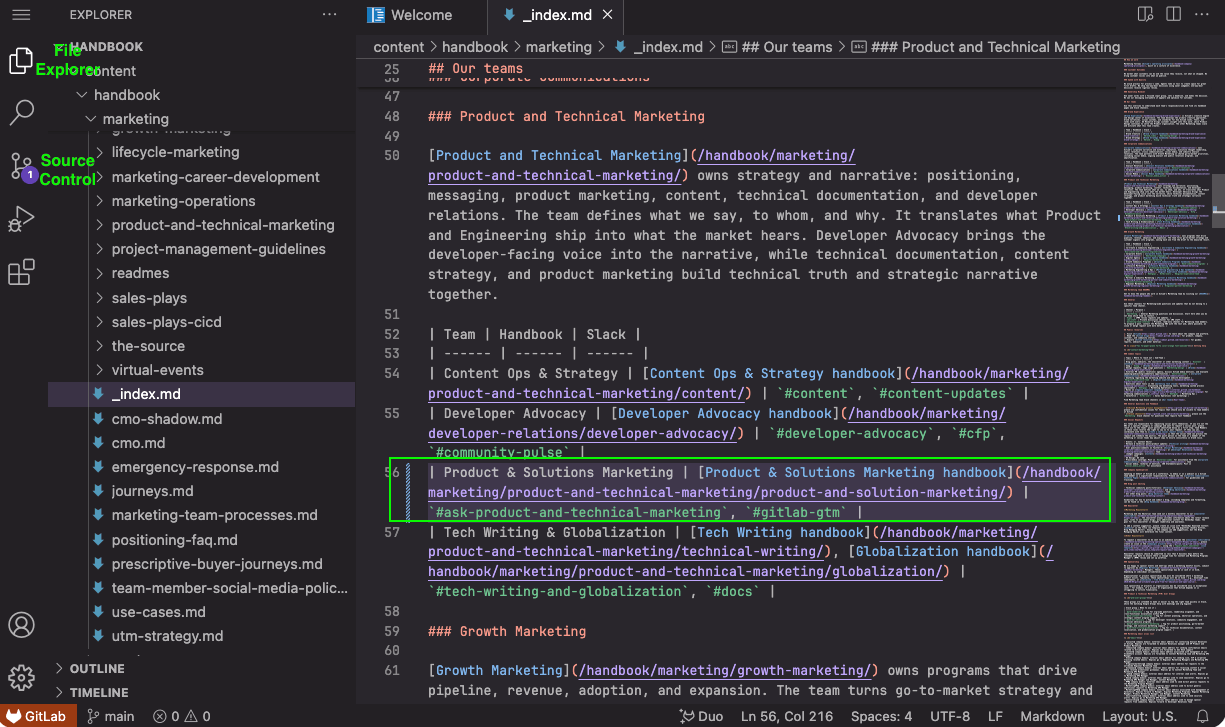Click Ln 56, Col 216 position indicator
The image size is (1225, 727).
(x=789, y=716)
